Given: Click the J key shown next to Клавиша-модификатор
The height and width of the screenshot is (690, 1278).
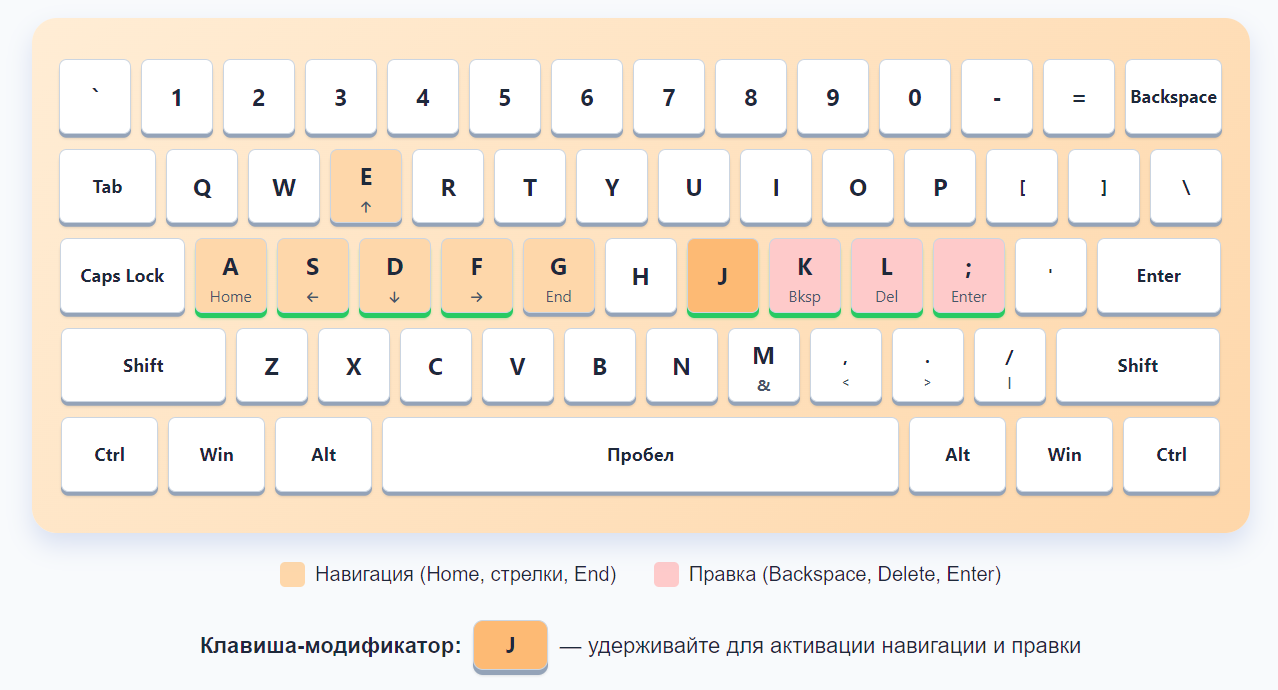Looking at the screenshot, I should tap(510, 645).
